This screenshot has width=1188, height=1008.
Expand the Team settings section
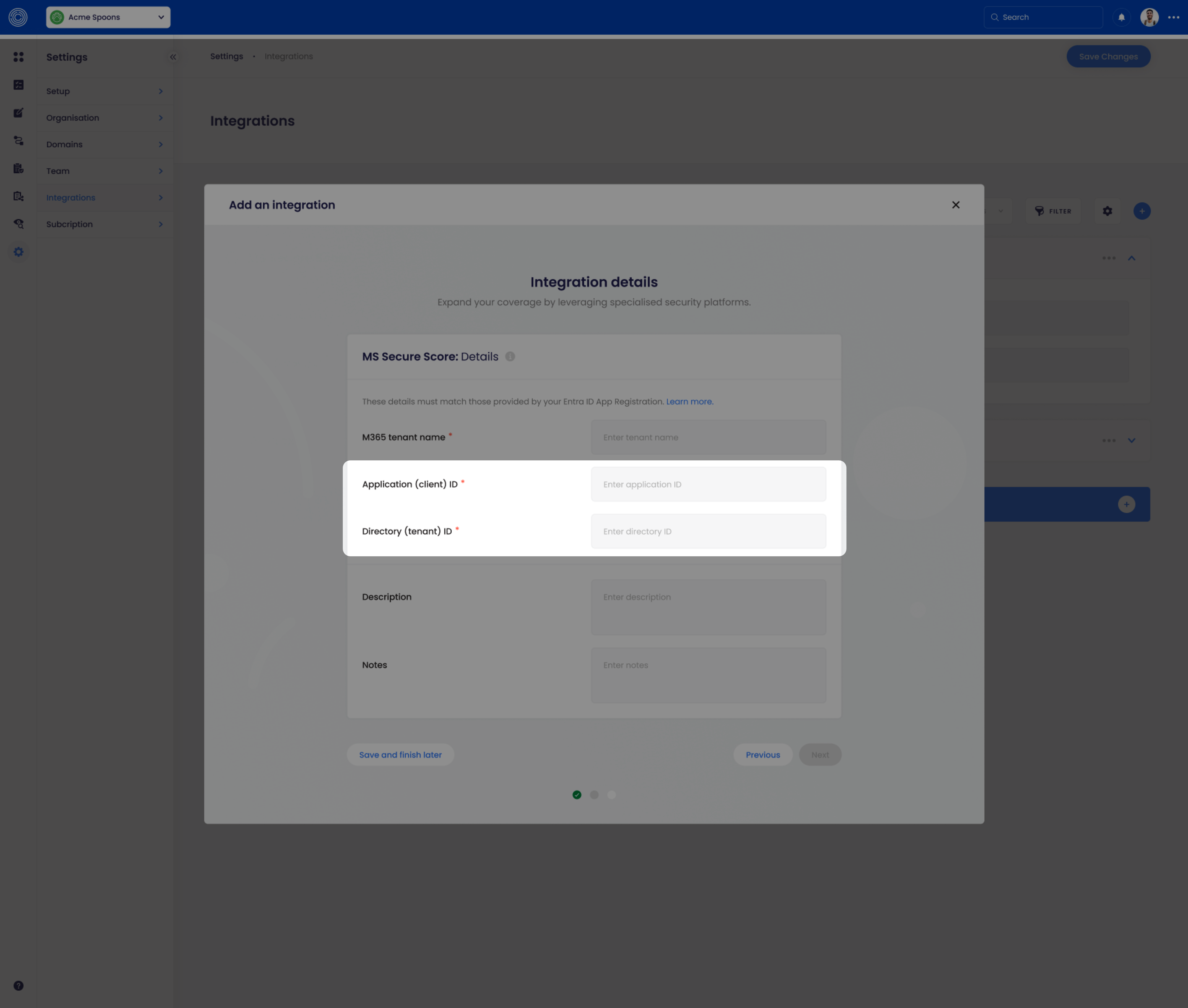(x=105, y=171)
